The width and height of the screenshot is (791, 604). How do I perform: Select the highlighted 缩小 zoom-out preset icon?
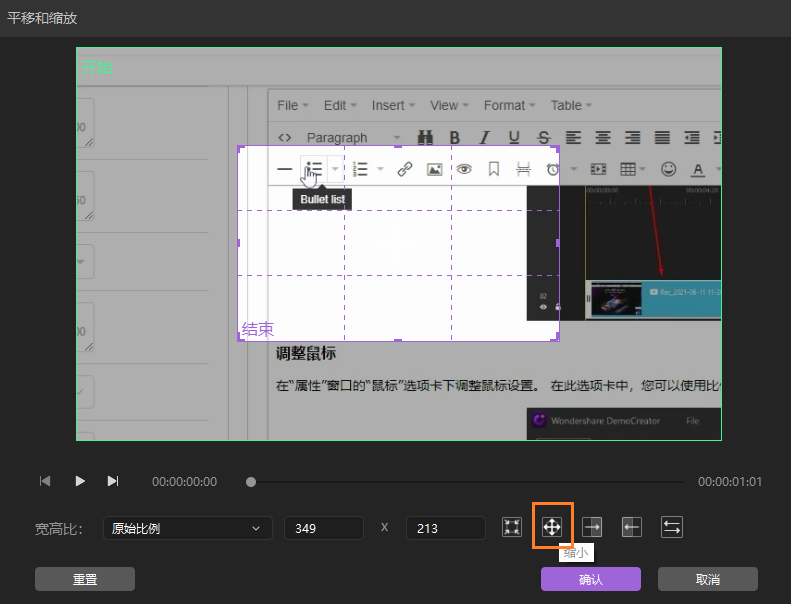pos(552,527)
